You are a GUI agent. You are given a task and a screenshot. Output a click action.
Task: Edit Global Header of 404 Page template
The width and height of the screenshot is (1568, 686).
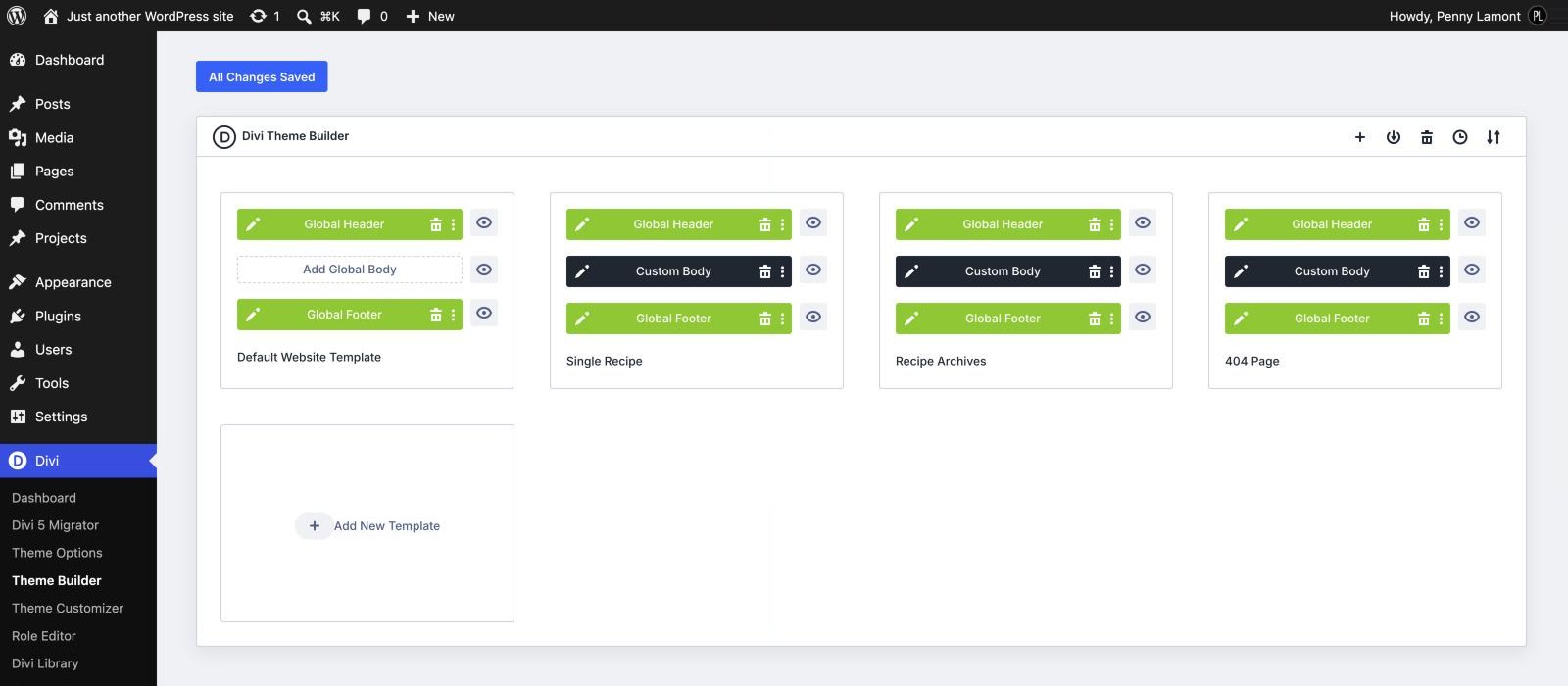(x=1241, y=224)
